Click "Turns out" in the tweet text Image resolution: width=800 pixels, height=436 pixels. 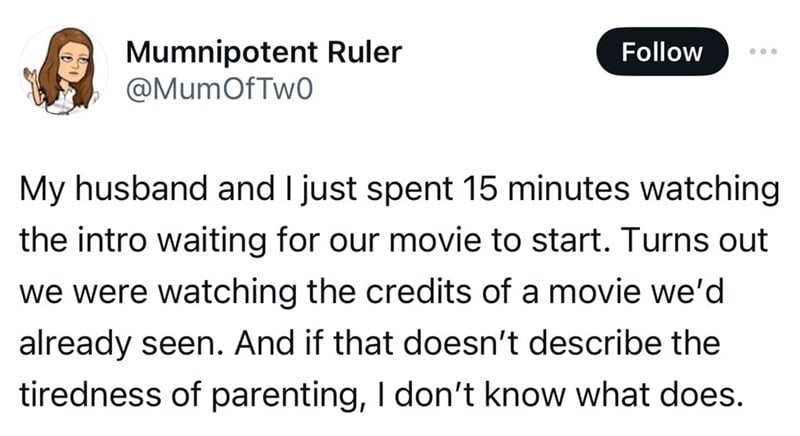click(x=693, y=240)
